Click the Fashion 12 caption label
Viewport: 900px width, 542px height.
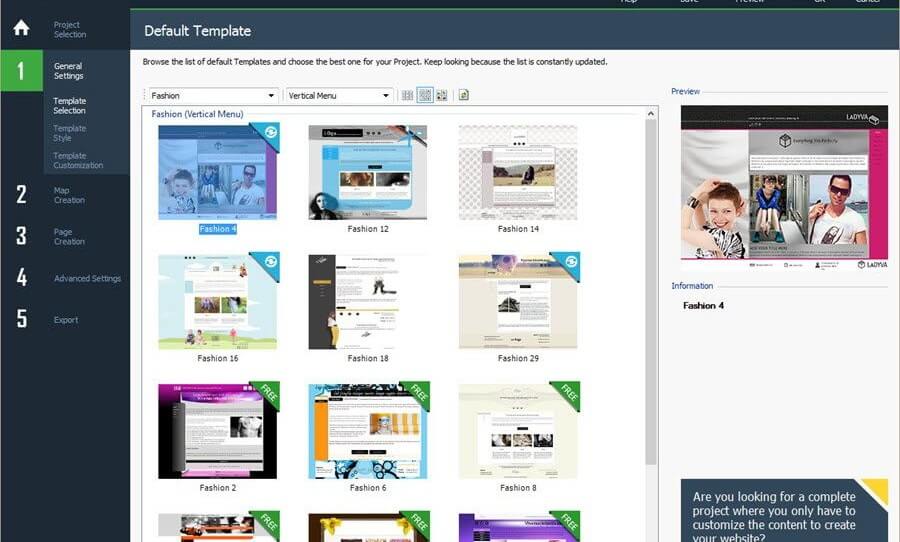(x=368, y=229)
